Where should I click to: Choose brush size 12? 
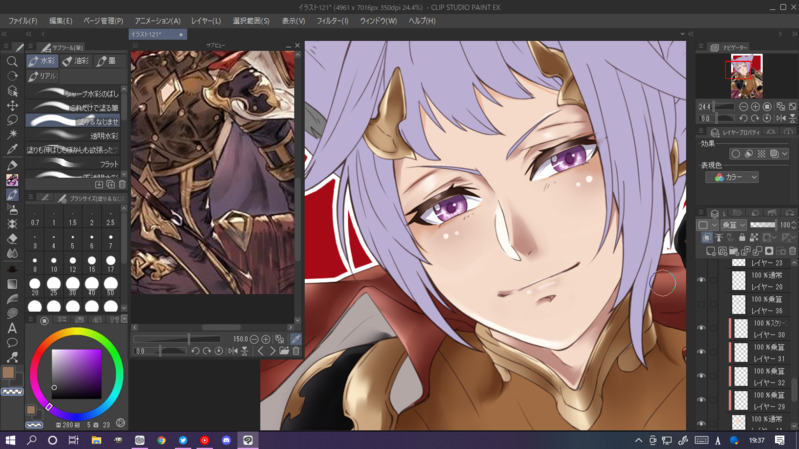pyautogui.click(x=72, y=264)
